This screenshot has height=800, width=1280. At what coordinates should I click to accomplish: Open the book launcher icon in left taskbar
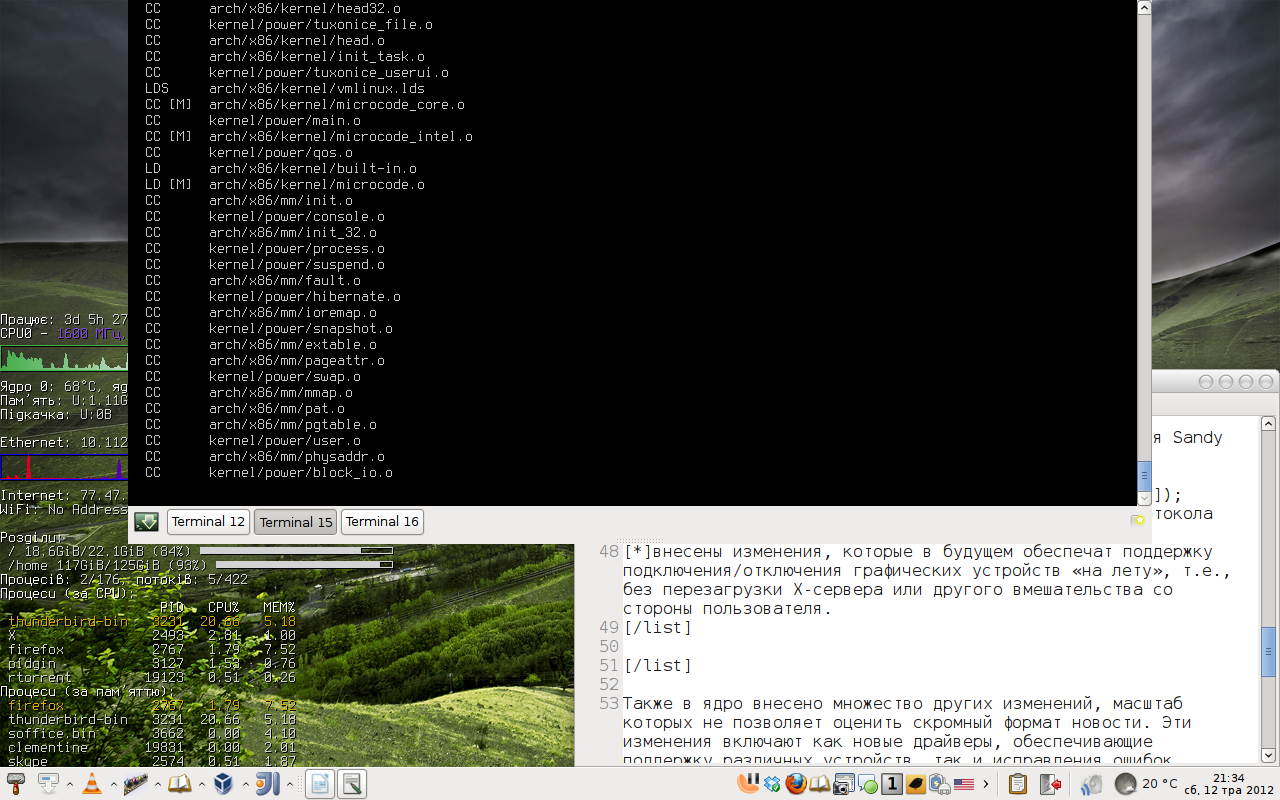(x=179, y=784)
